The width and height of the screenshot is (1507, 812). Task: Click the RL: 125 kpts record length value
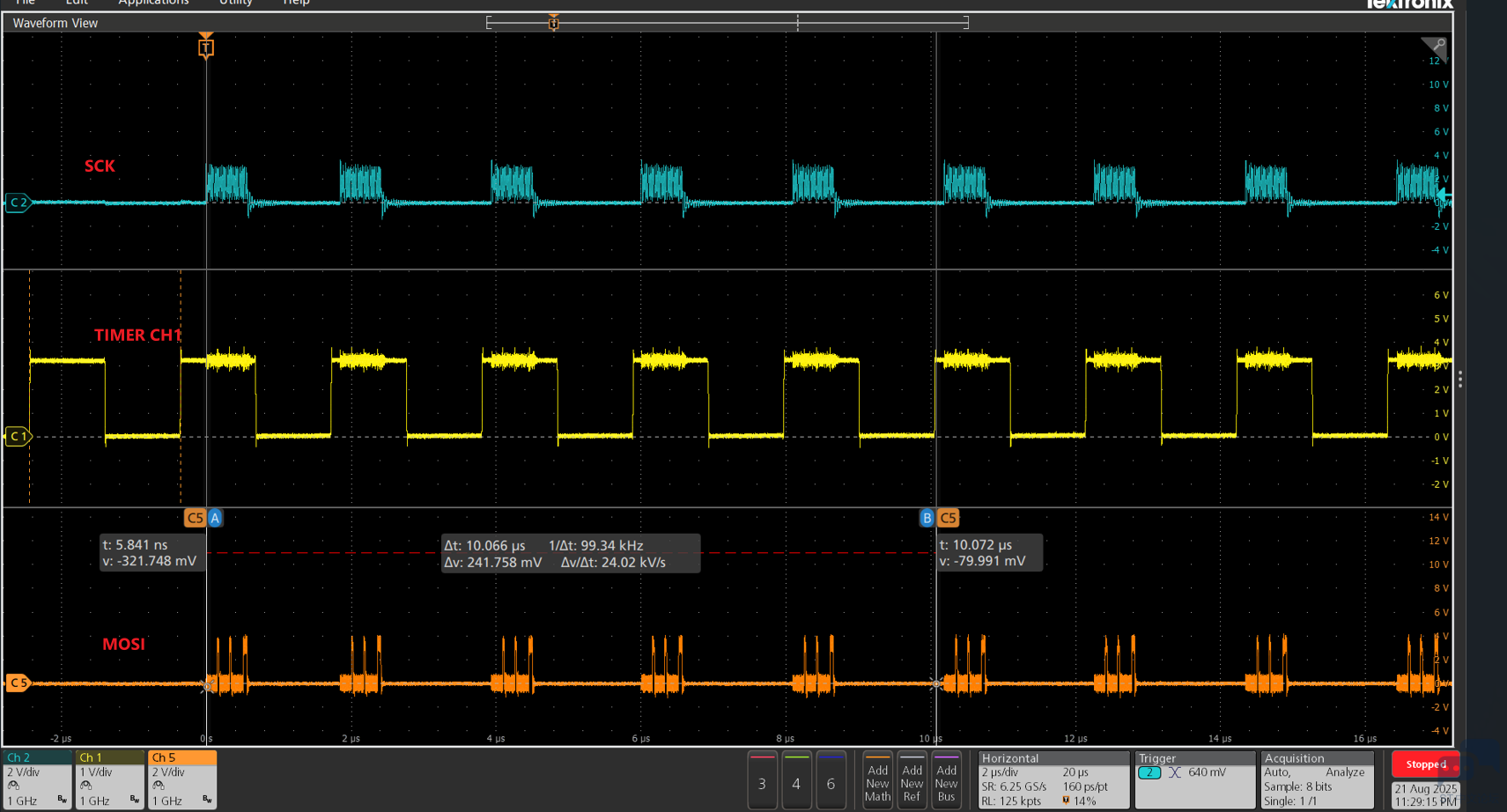click(x=1011, y=801)
